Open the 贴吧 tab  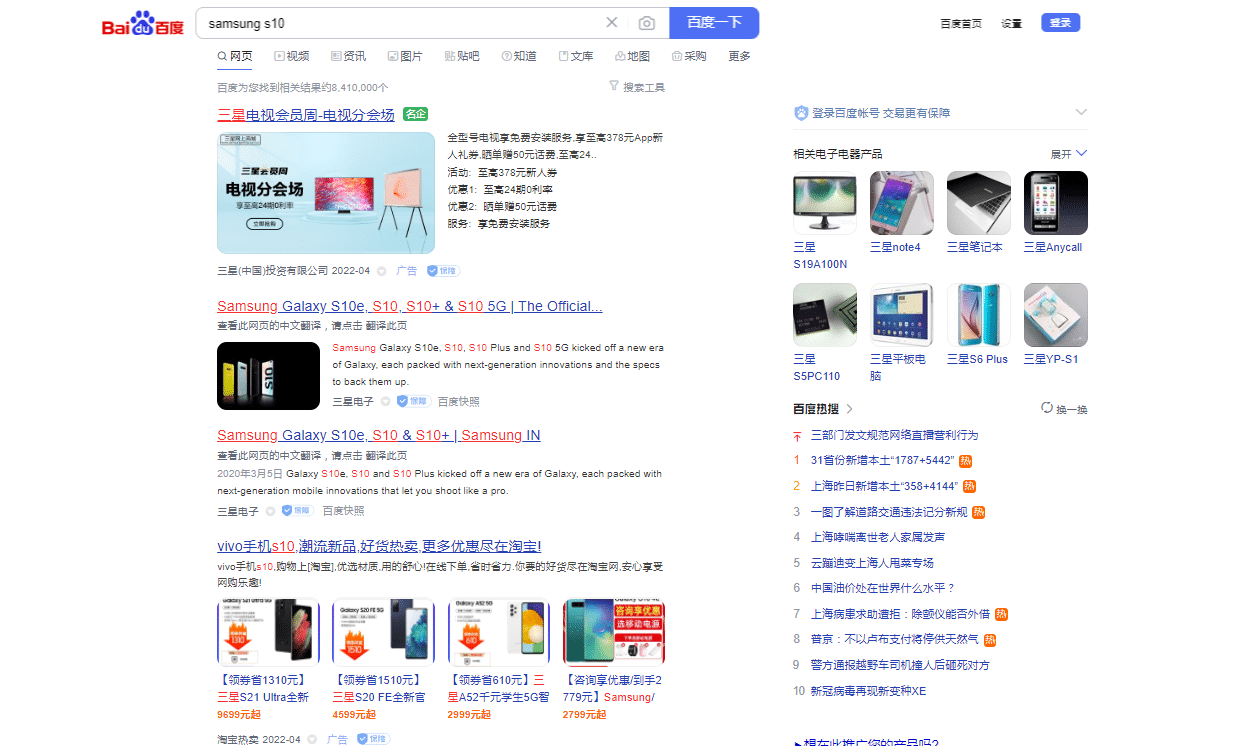click(462, 56)
